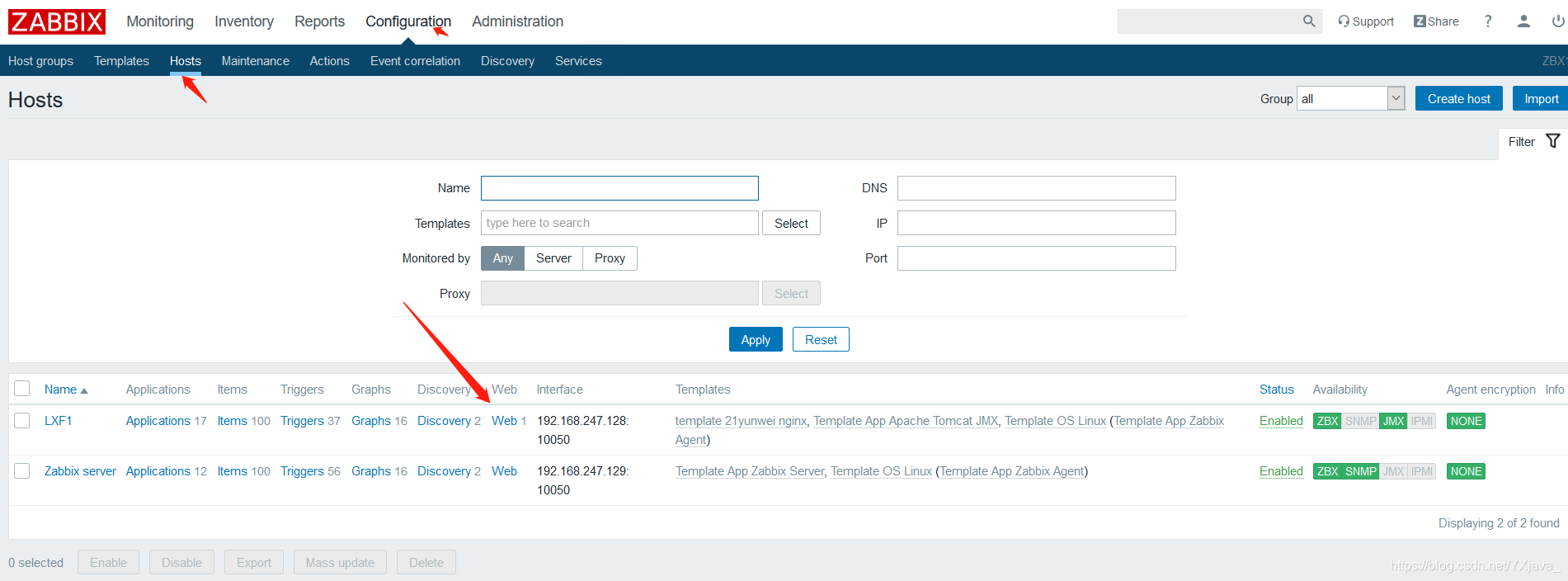The image size is (1568, 581).
Task: Click the Create host button
Action: (1459, 98)
